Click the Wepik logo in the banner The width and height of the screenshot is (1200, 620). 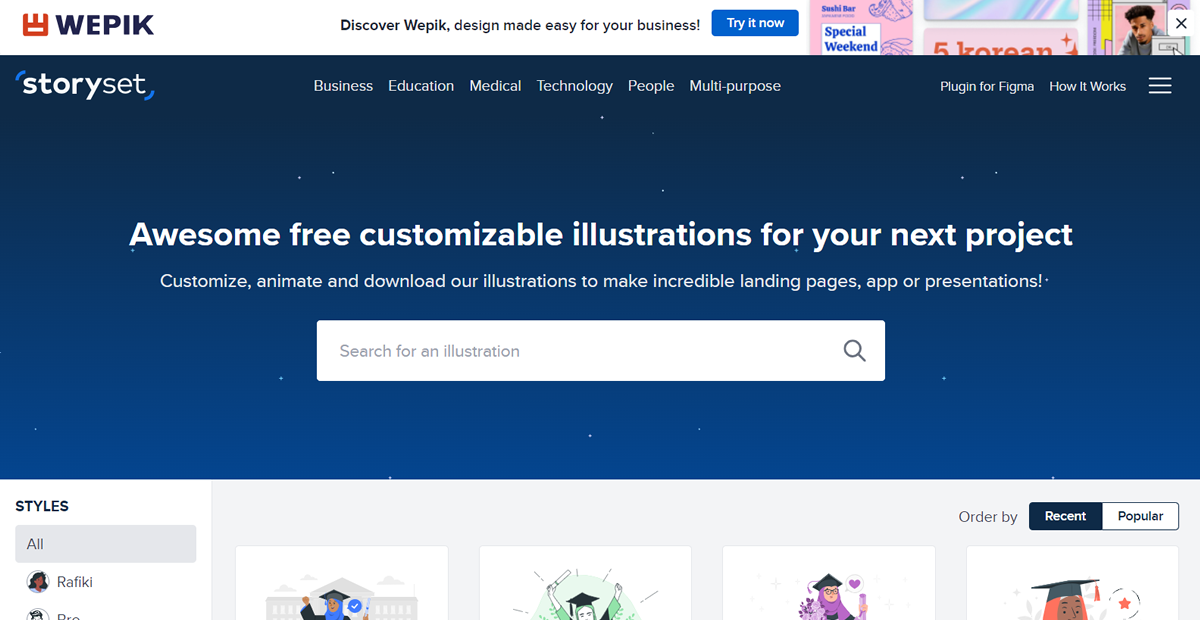[89, 24]
